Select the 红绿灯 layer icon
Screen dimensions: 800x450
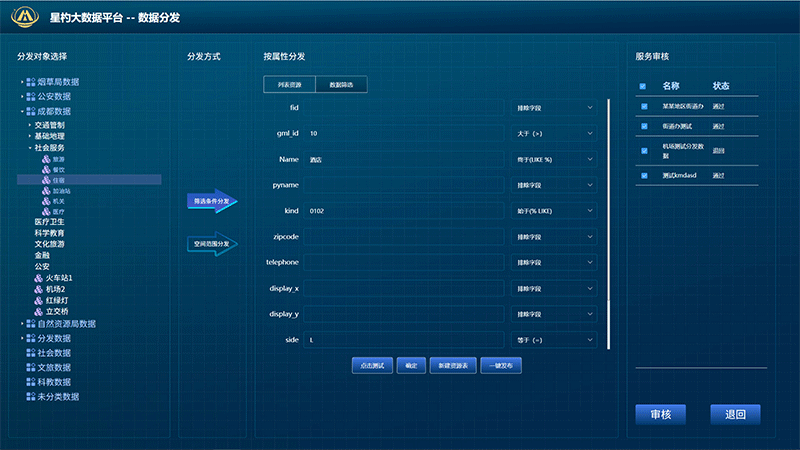tap(38, 299)
